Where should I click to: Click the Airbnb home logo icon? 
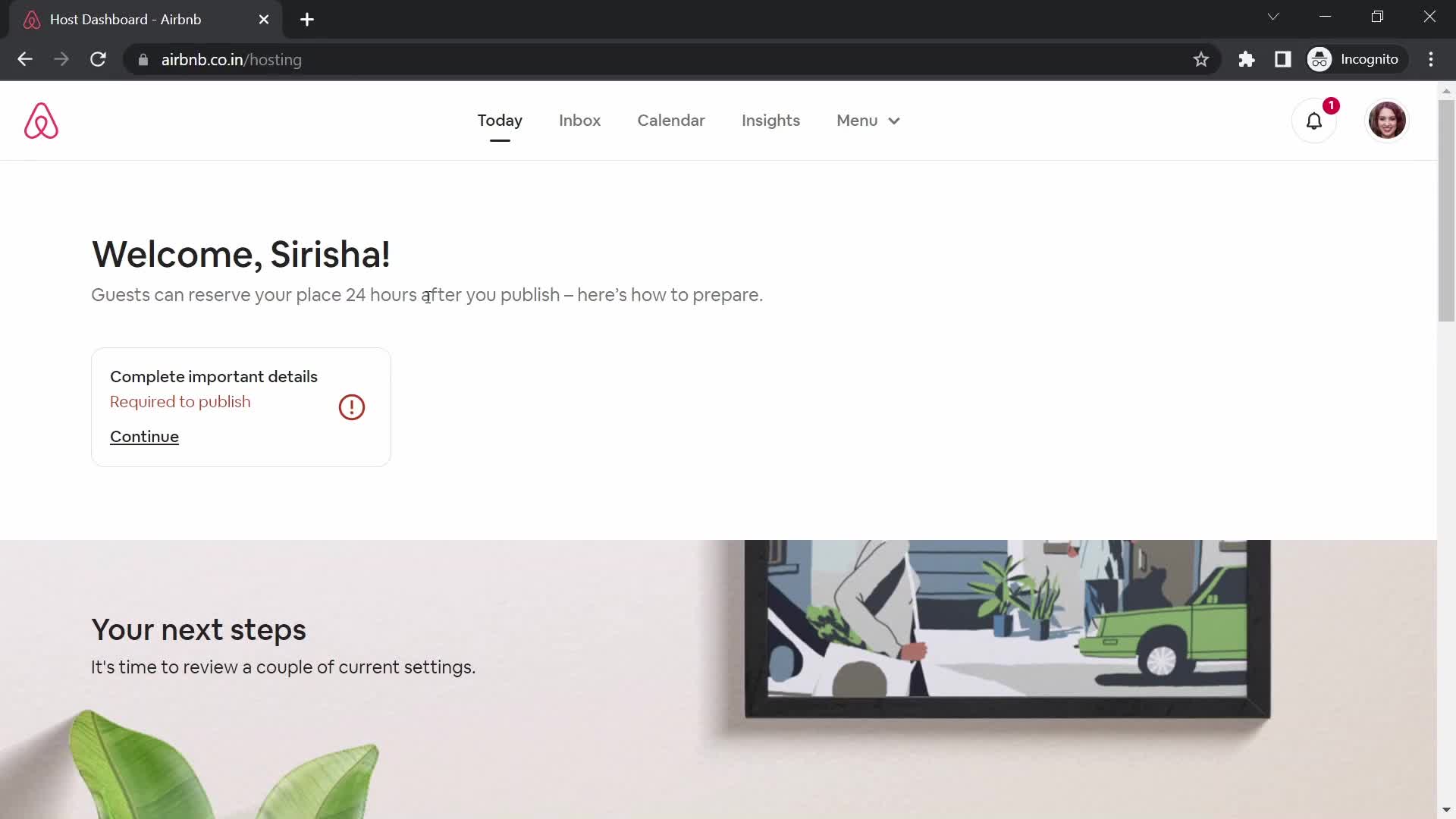click(x=40, y=121)
